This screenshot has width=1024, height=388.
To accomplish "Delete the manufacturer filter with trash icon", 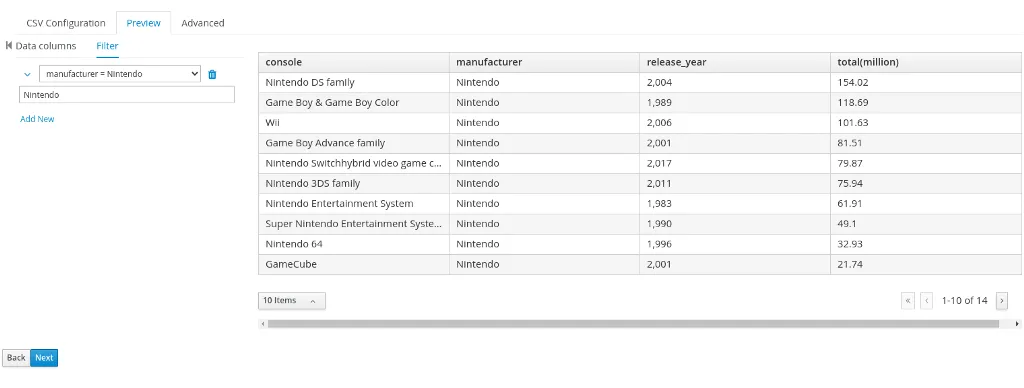I will pos(212,74).
